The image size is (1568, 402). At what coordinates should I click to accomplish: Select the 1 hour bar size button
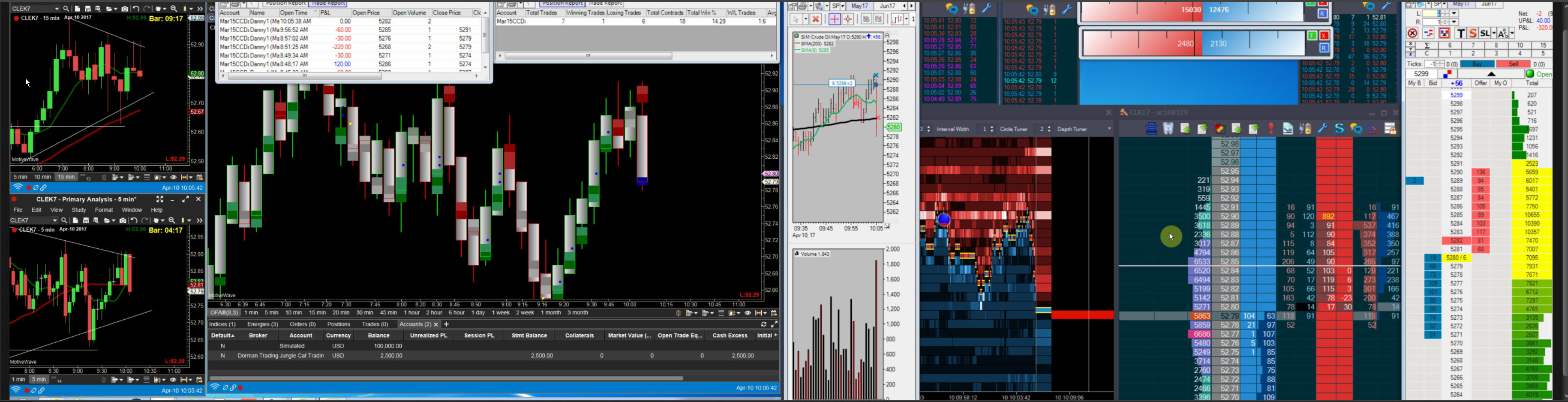[x=412, y=313]
